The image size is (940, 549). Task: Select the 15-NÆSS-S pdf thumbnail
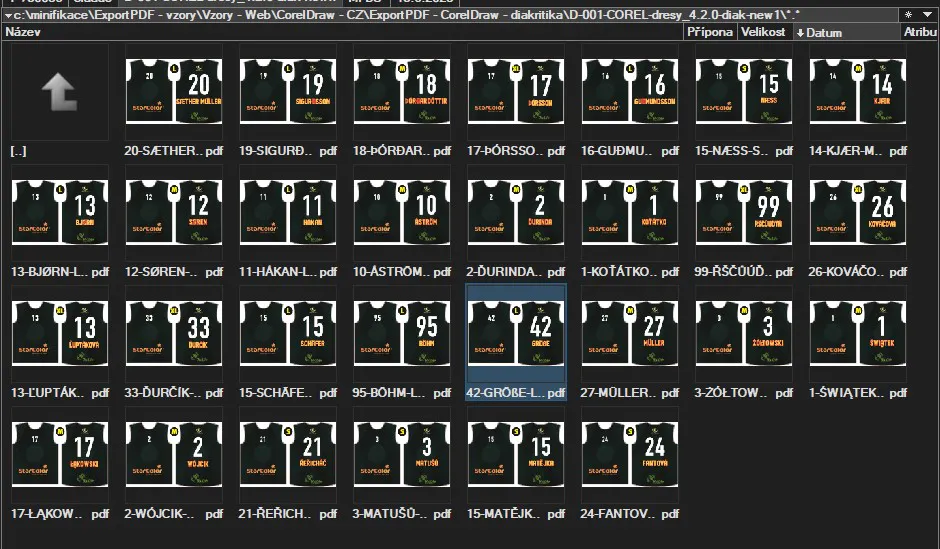(743, 92)
